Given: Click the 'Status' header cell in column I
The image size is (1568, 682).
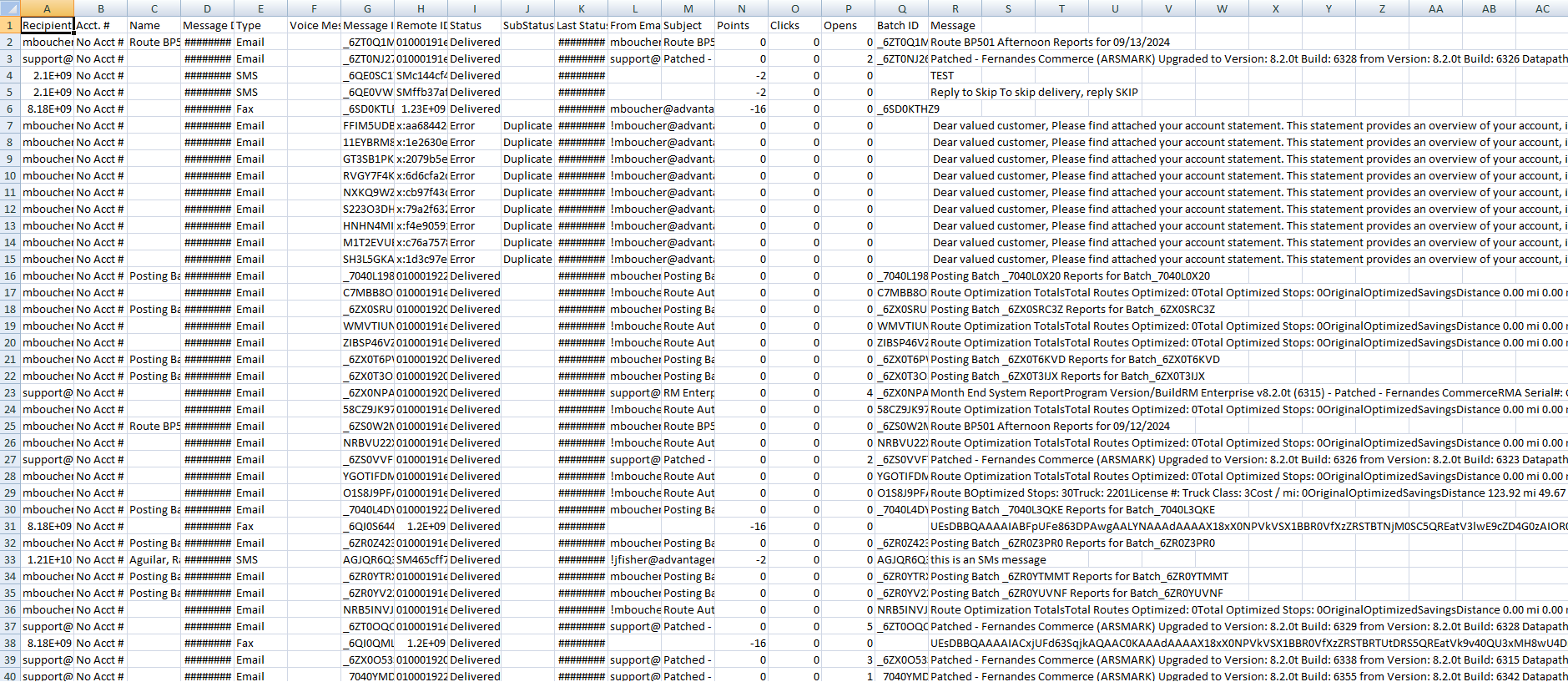Looking at the screenshot, I should pos(474,25).
